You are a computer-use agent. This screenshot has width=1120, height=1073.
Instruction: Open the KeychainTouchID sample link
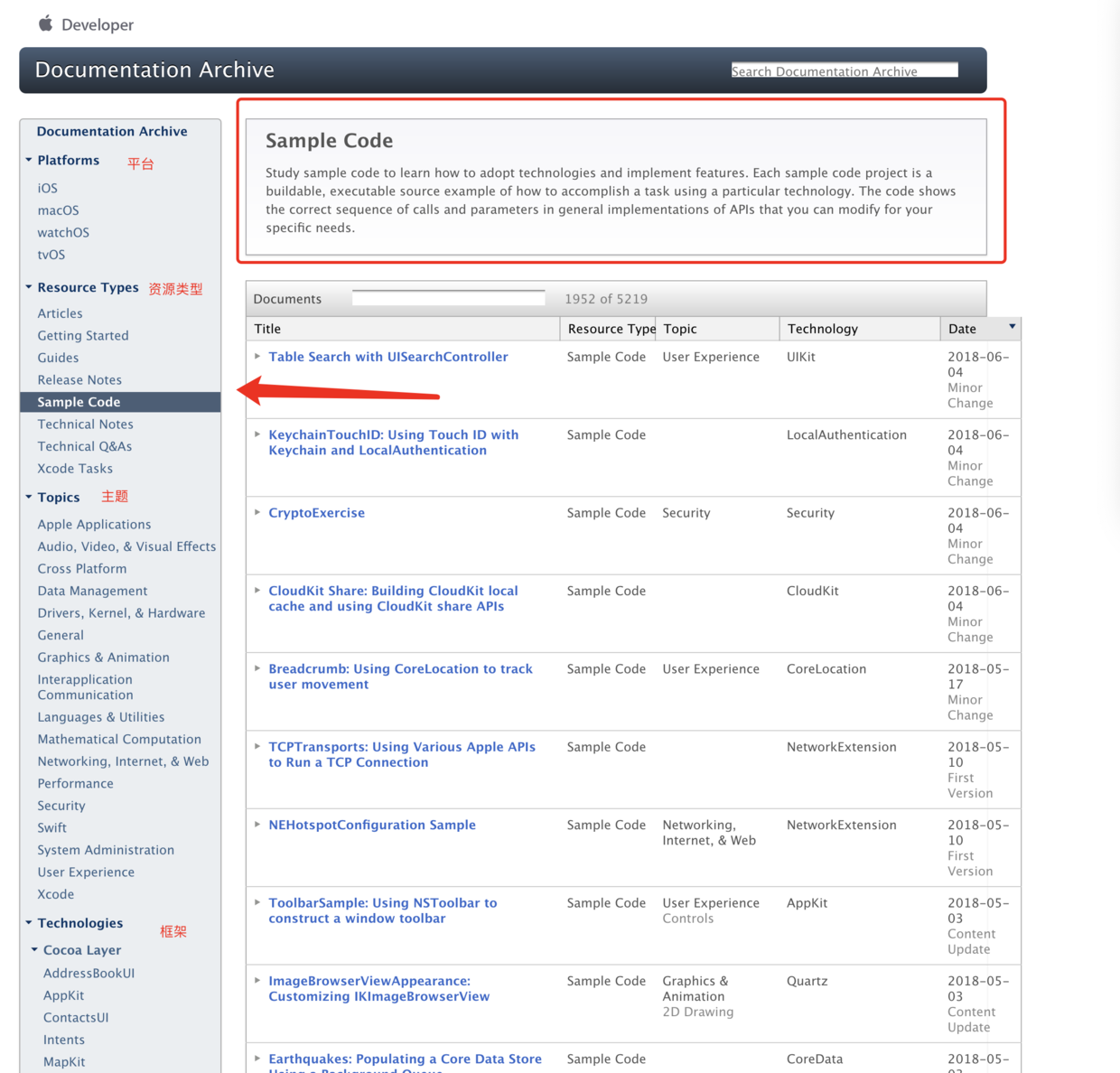click(x=394, y=443)
